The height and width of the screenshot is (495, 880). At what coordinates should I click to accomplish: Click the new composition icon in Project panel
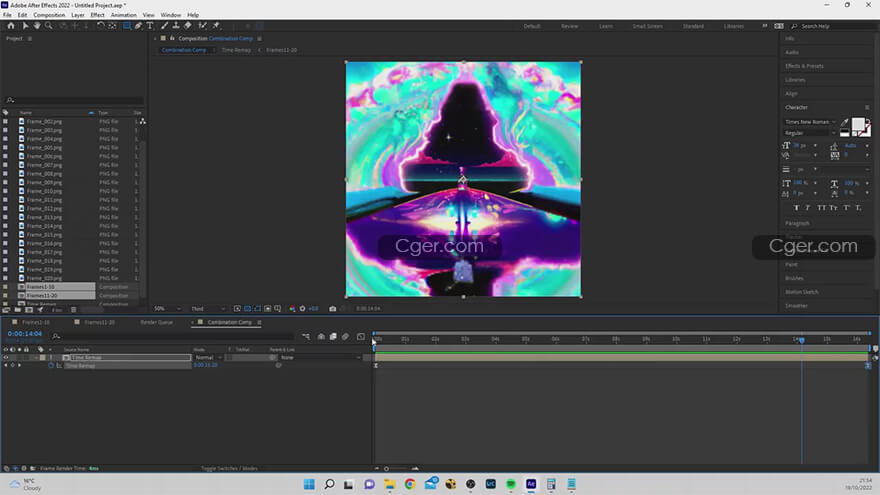pyautogui.click(x=29, y=310)
